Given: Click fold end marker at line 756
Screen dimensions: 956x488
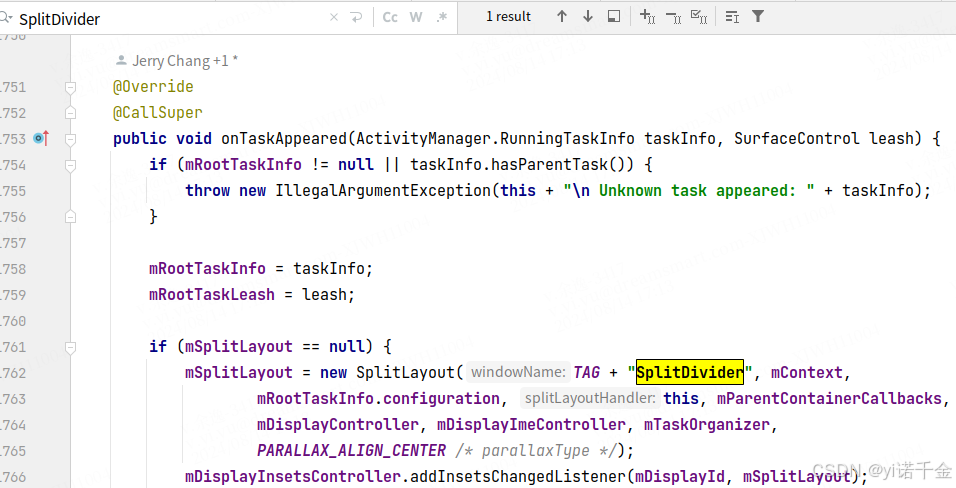Looking at the screenshot, I should 70,217.
